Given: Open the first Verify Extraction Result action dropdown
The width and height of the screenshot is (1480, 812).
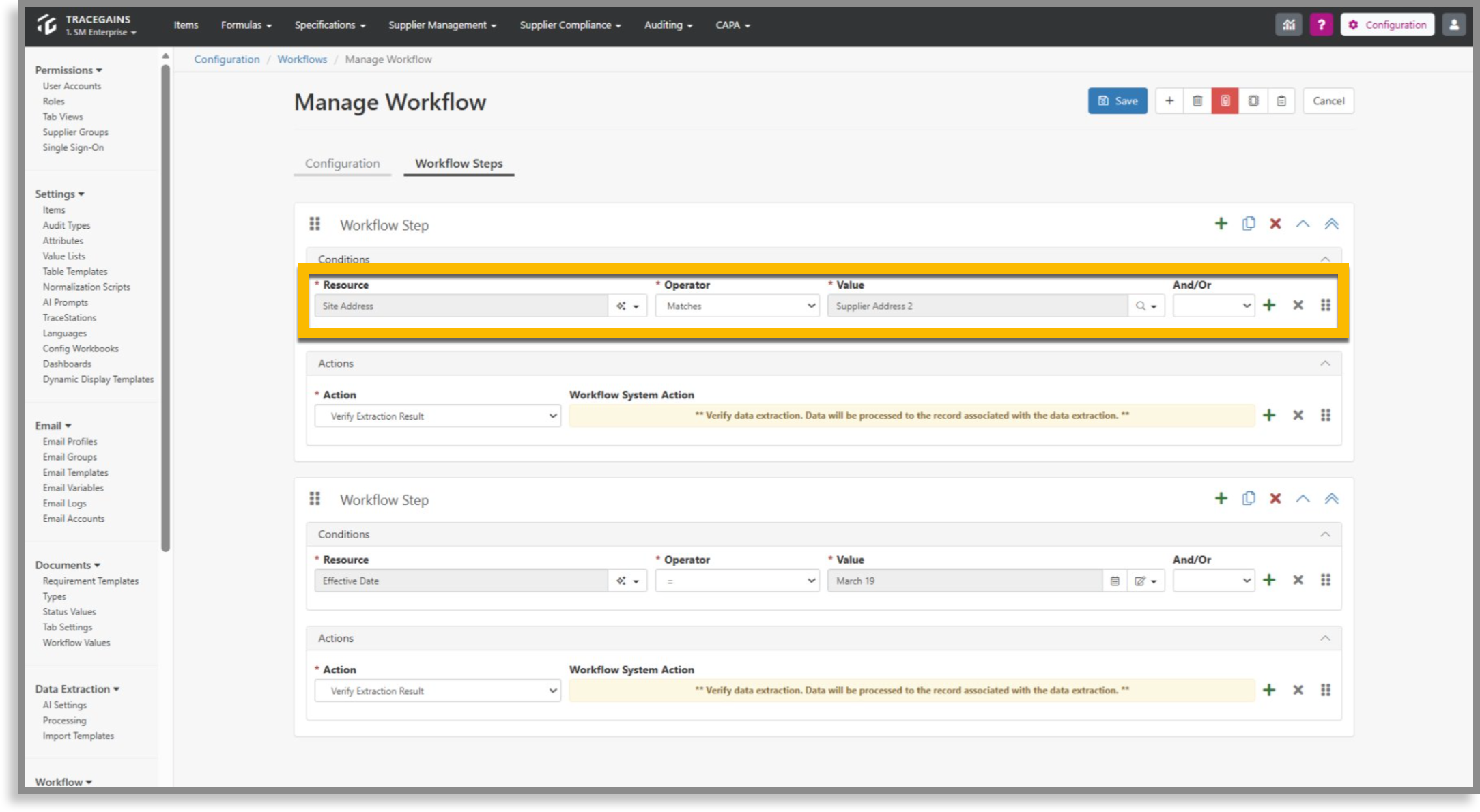Looking at the screenshot, I should pyautogui.click(x=438, y=416).
